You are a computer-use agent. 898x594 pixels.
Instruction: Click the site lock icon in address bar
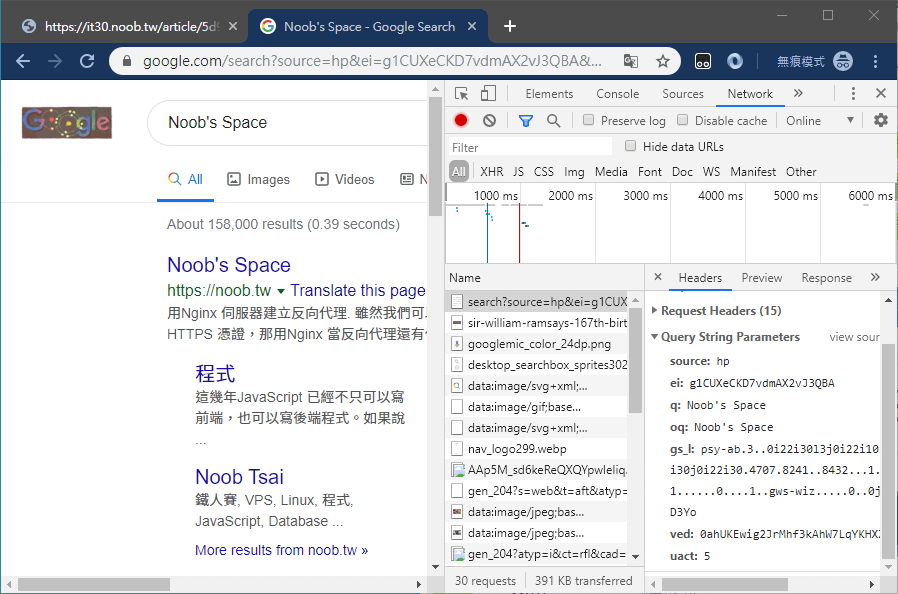click(127, 61)
